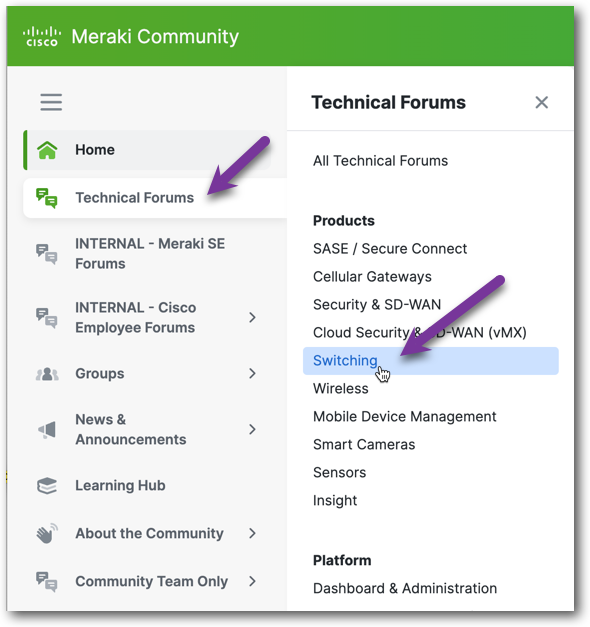Viewport: 590px width, 627px height.
Task: Open All Technical Forums link
Action: [380, 161]
